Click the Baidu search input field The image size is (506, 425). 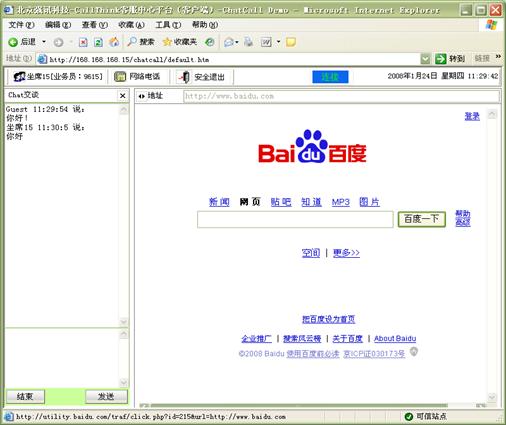click(x=295, y=219)
